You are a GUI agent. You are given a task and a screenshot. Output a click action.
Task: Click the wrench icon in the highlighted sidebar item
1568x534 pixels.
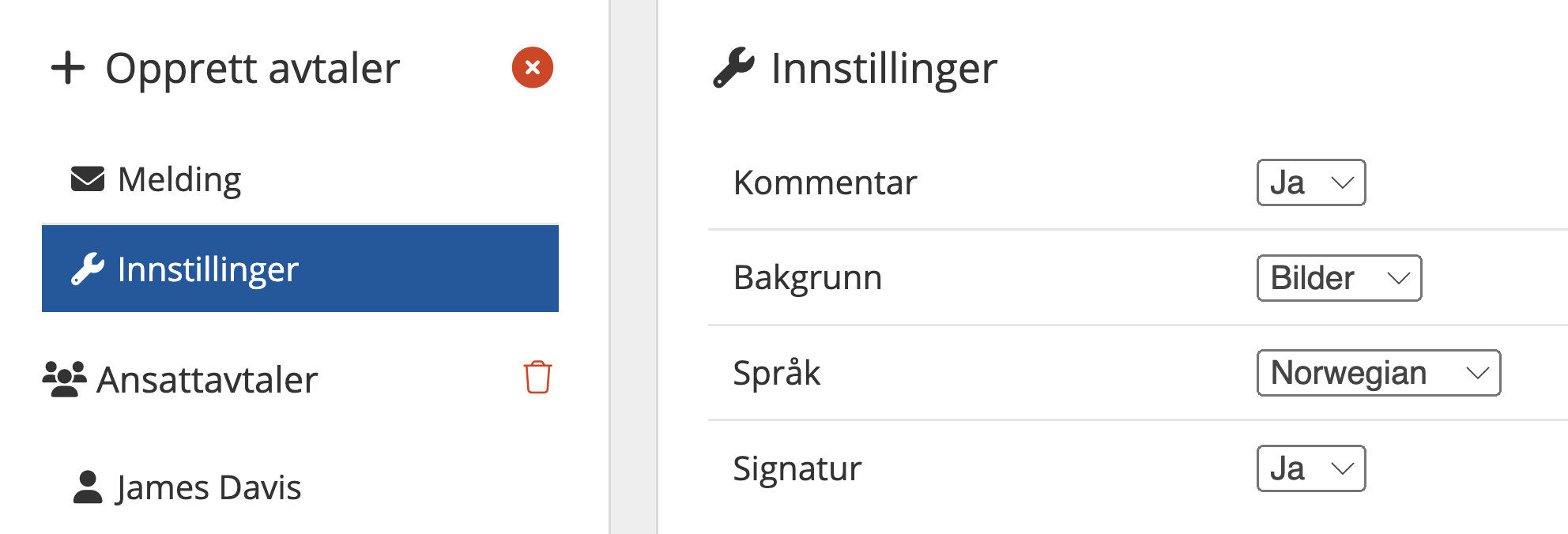88,269
